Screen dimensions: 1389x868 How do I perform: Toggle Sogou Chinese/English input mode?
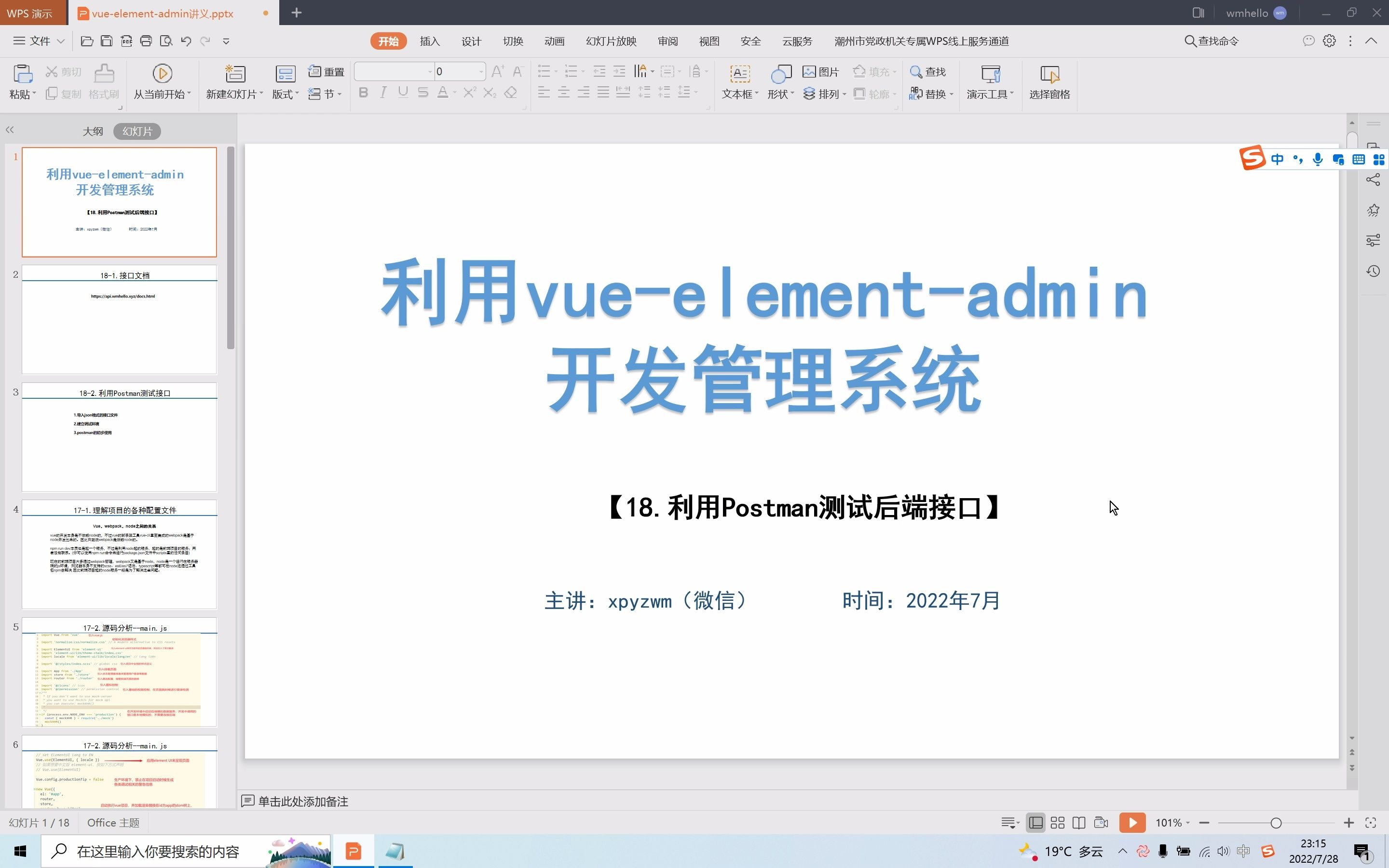click(x=1277, y=159)
